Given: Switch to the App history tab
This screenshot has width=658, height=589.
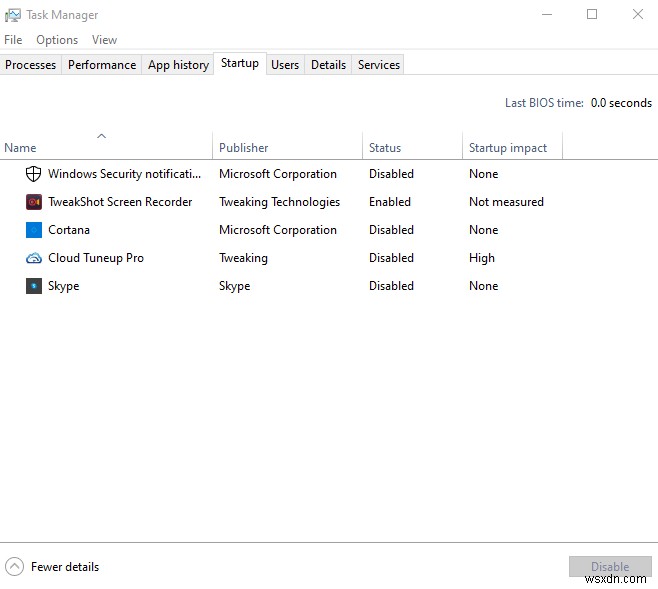Looking at the screenshot, I should [178, 65].
